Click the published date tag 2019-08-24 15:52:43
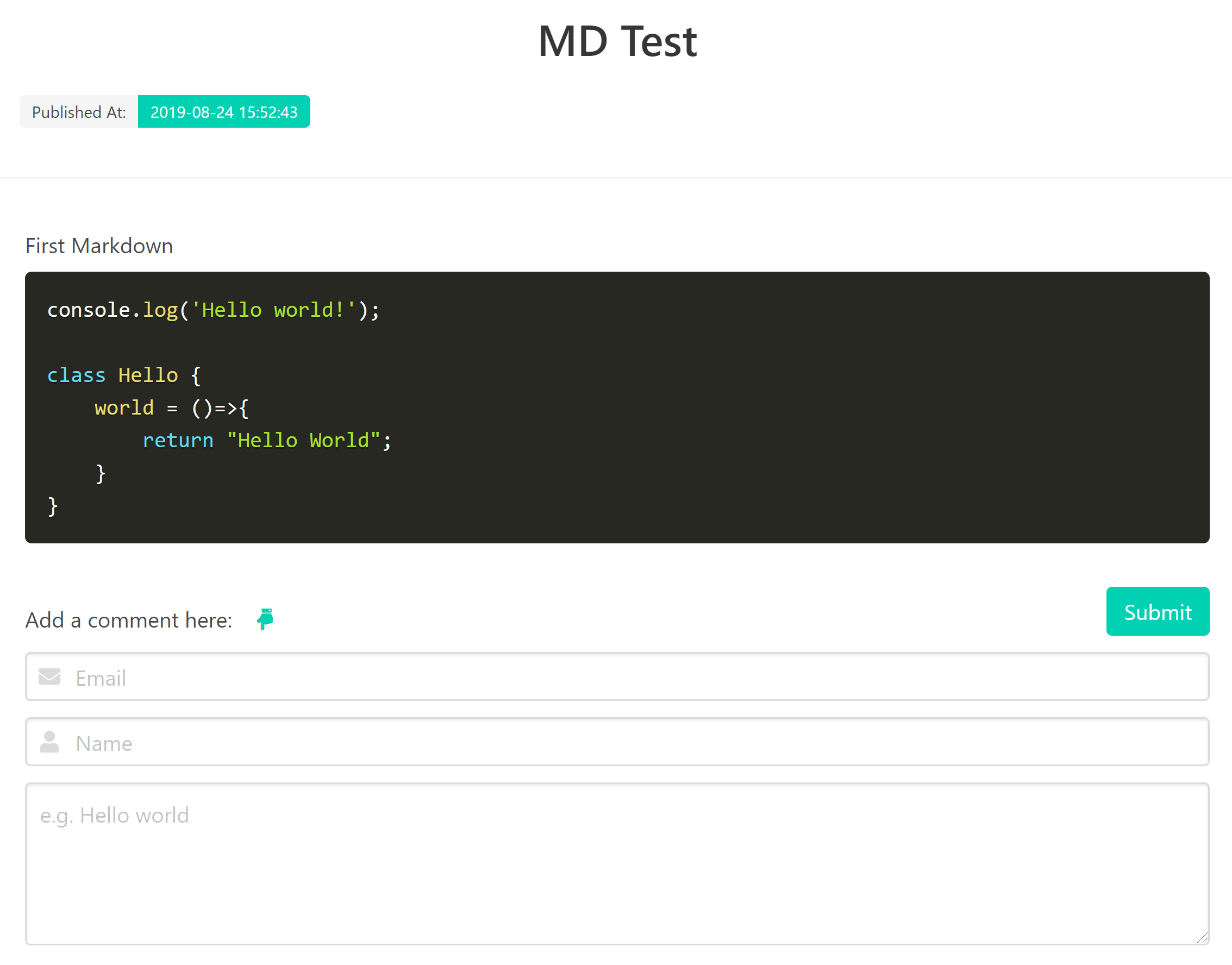The image size is (1232, 965). pyautogui.click(x=224, y=112)
